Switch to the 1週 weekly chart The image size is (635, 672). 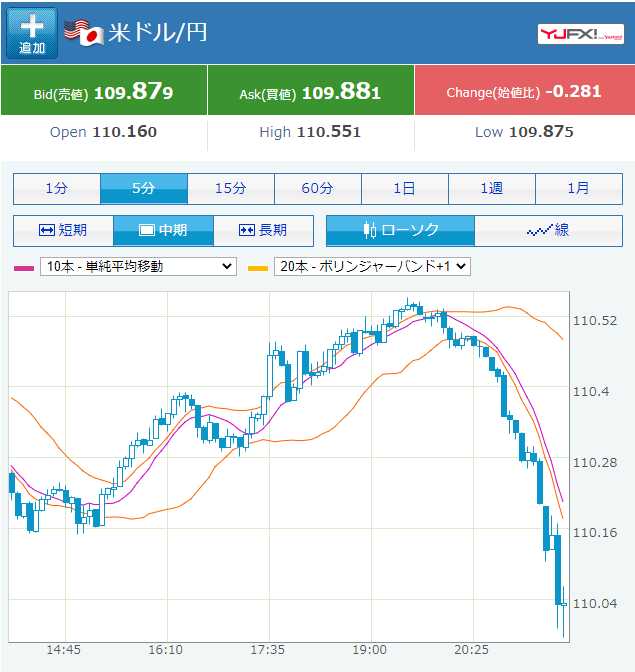[492, 189]
